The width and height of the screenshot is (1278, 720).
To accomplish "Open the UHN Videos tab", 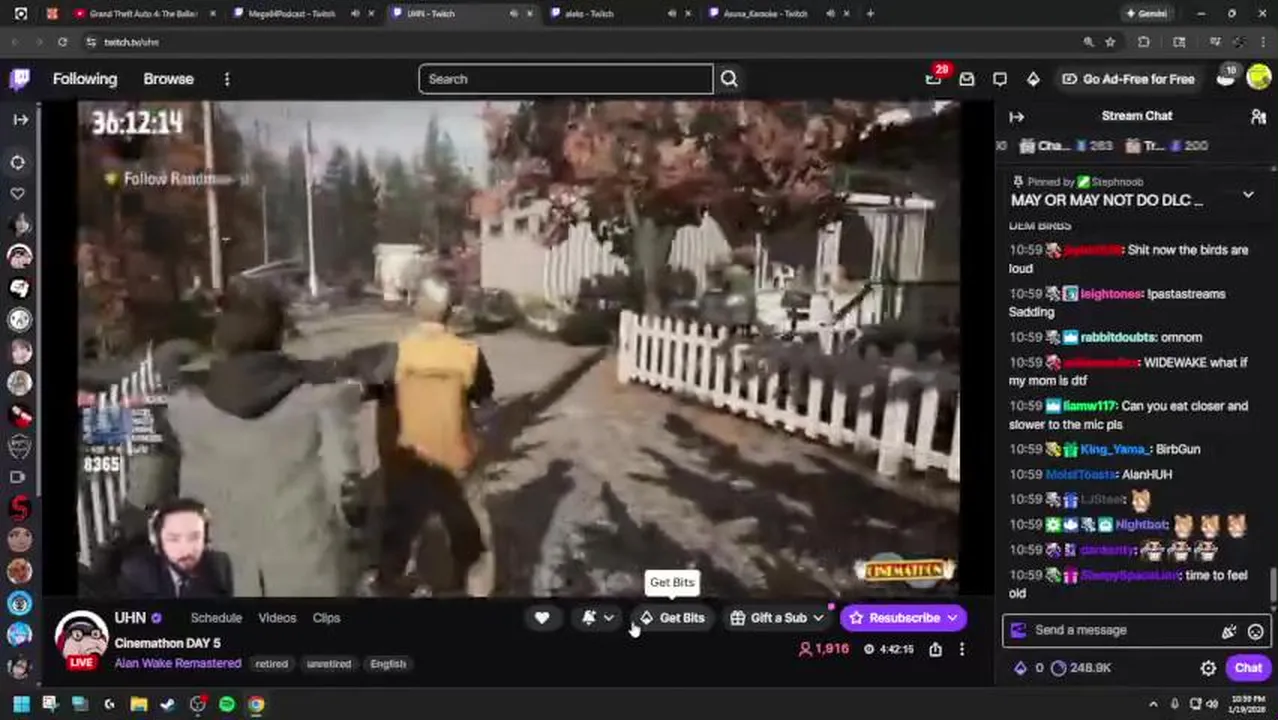I will tap(277, 618).
